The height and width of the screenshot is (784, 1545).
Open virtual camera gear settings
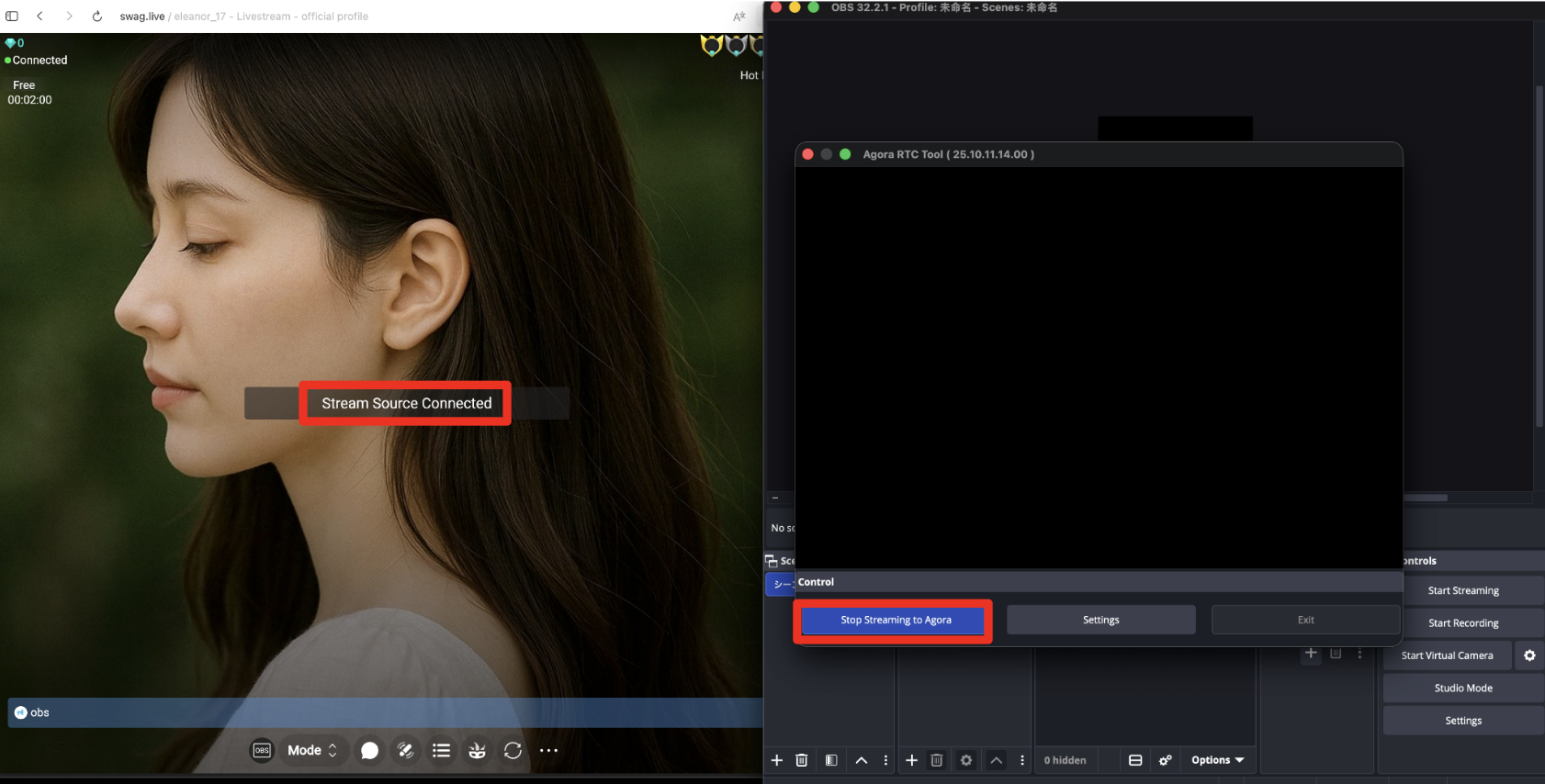pyautogui.click(x=1529, y=655)
